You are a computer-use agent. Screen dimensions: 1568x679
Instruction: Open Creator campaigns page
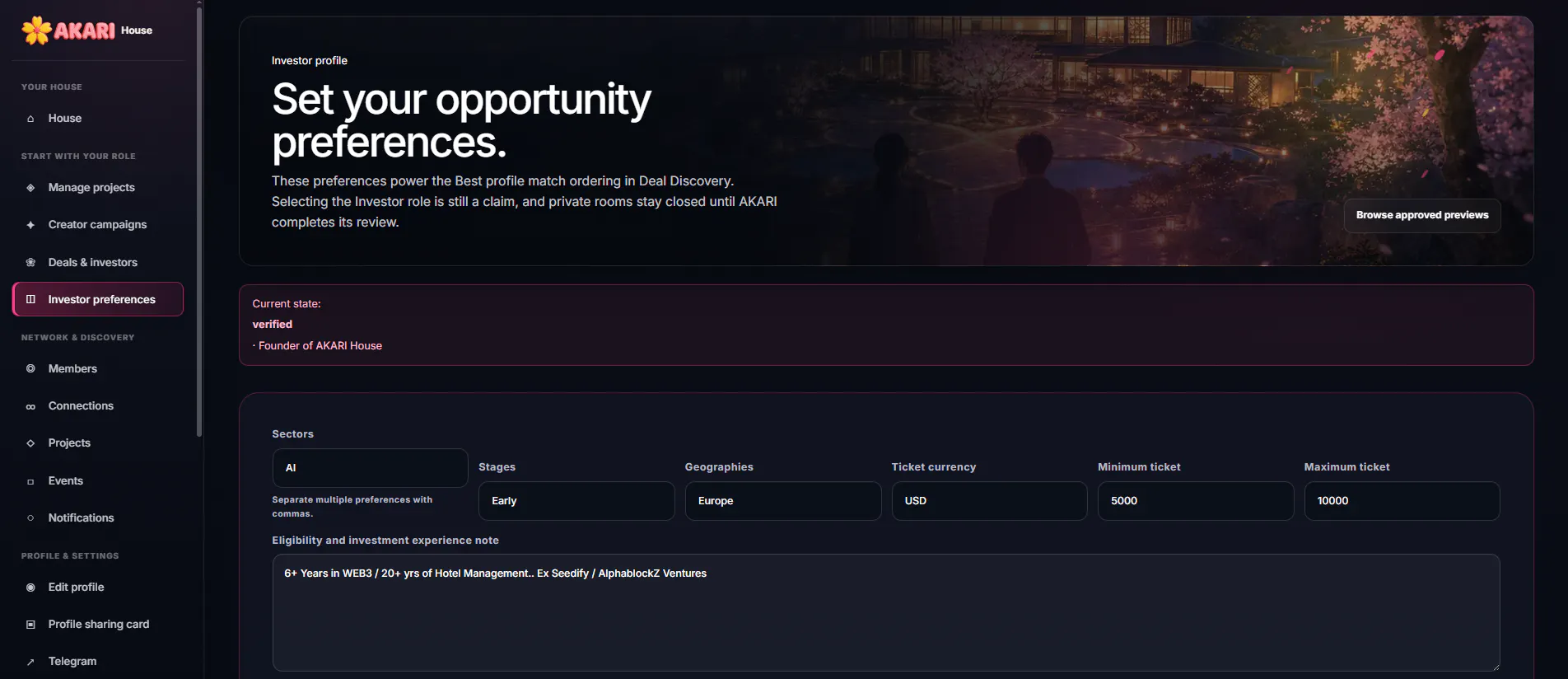(x=98, y=225)
